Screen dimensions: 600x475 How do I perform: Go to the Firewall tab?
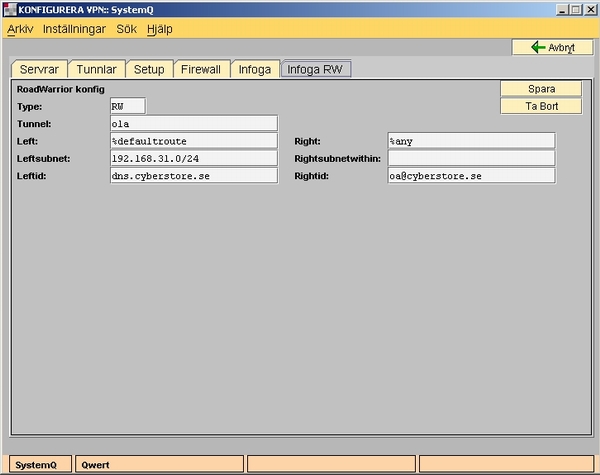click(x=201, y=69)
